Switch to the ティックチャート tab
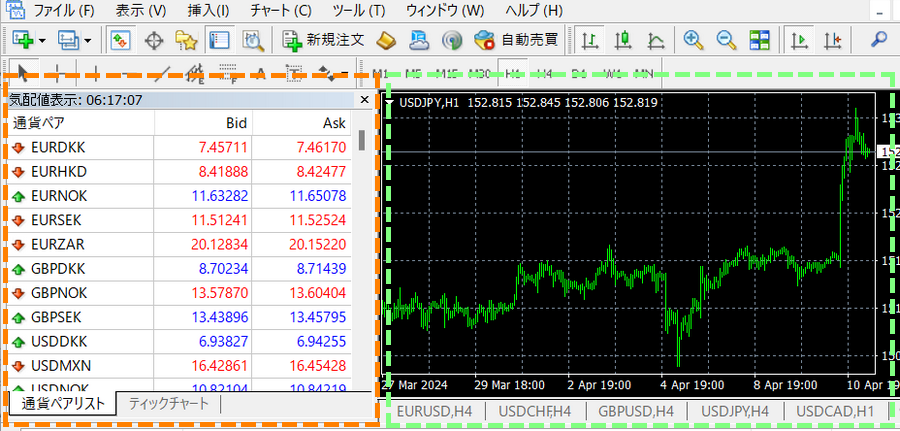This screenshot has height=431, width=900. point(168,403)
